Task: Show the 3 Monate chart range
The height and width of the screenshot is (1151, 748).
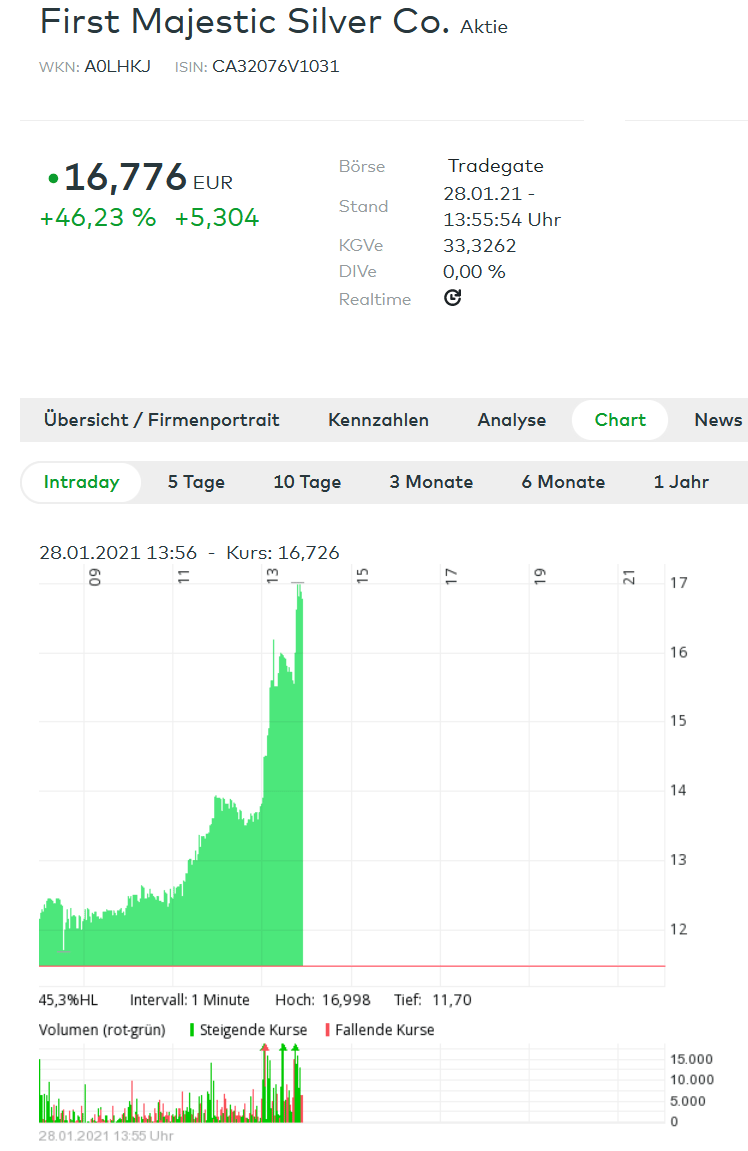Action: coord(431,482)
